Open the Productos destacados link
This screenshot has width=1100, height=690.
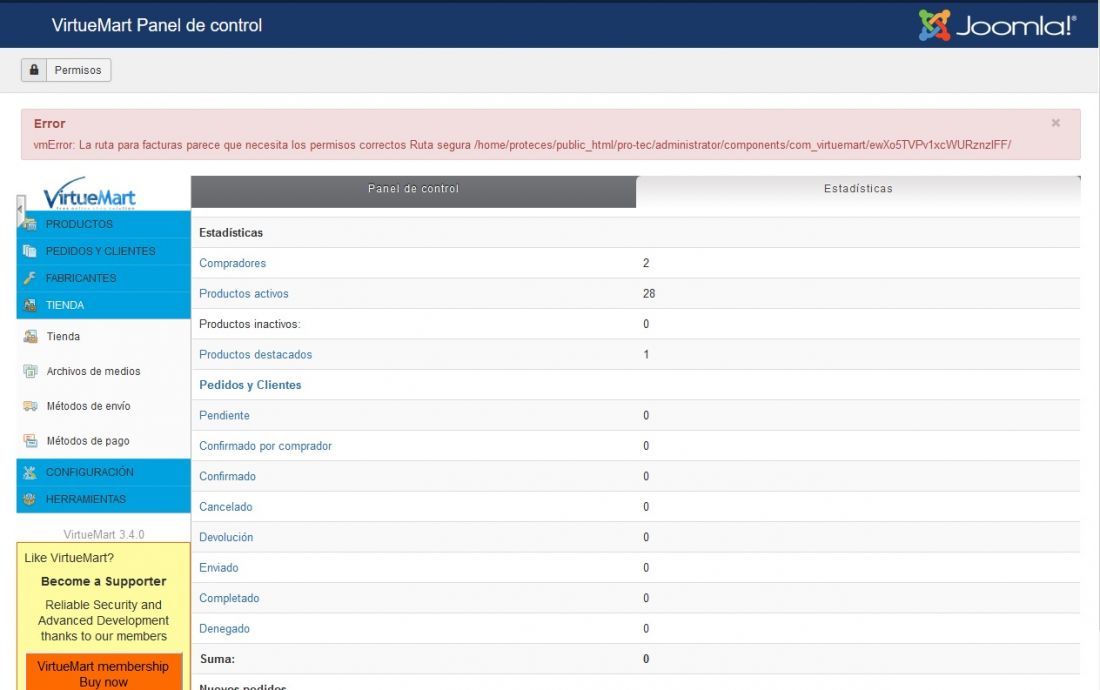pyautogui.click(x=255, y=355)
